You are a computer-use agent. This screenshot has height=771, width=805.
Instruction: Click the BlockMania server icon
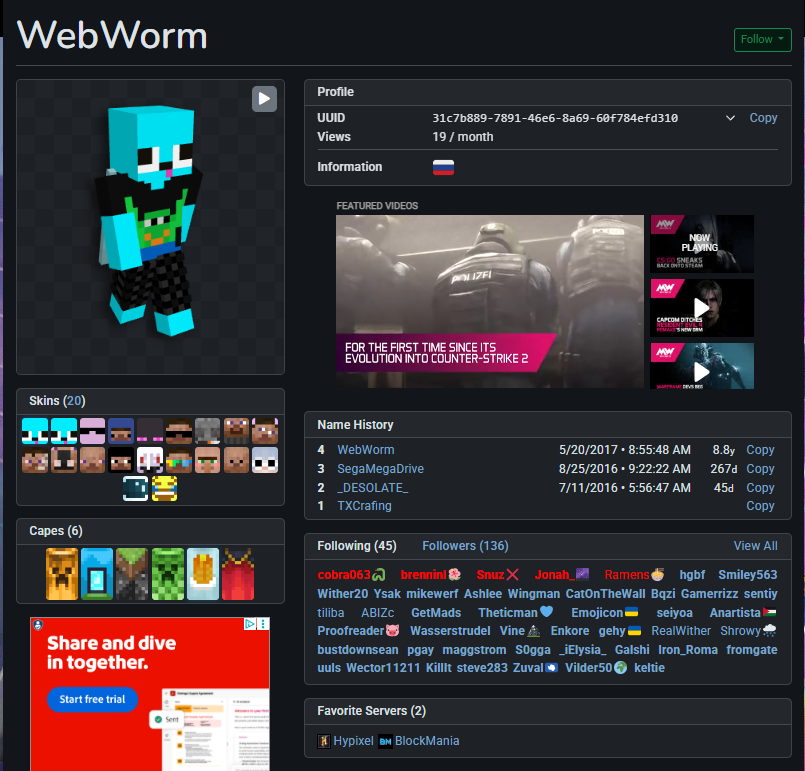(x=385, y=741)
